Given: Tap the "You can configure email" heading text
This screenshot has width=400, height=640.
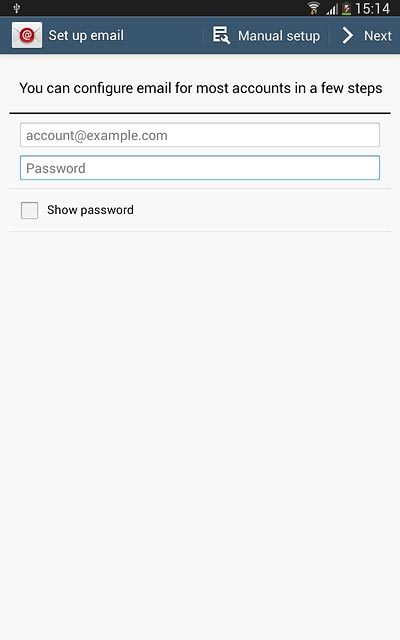Looking at the screenshot, I should [x=201, y=88].
